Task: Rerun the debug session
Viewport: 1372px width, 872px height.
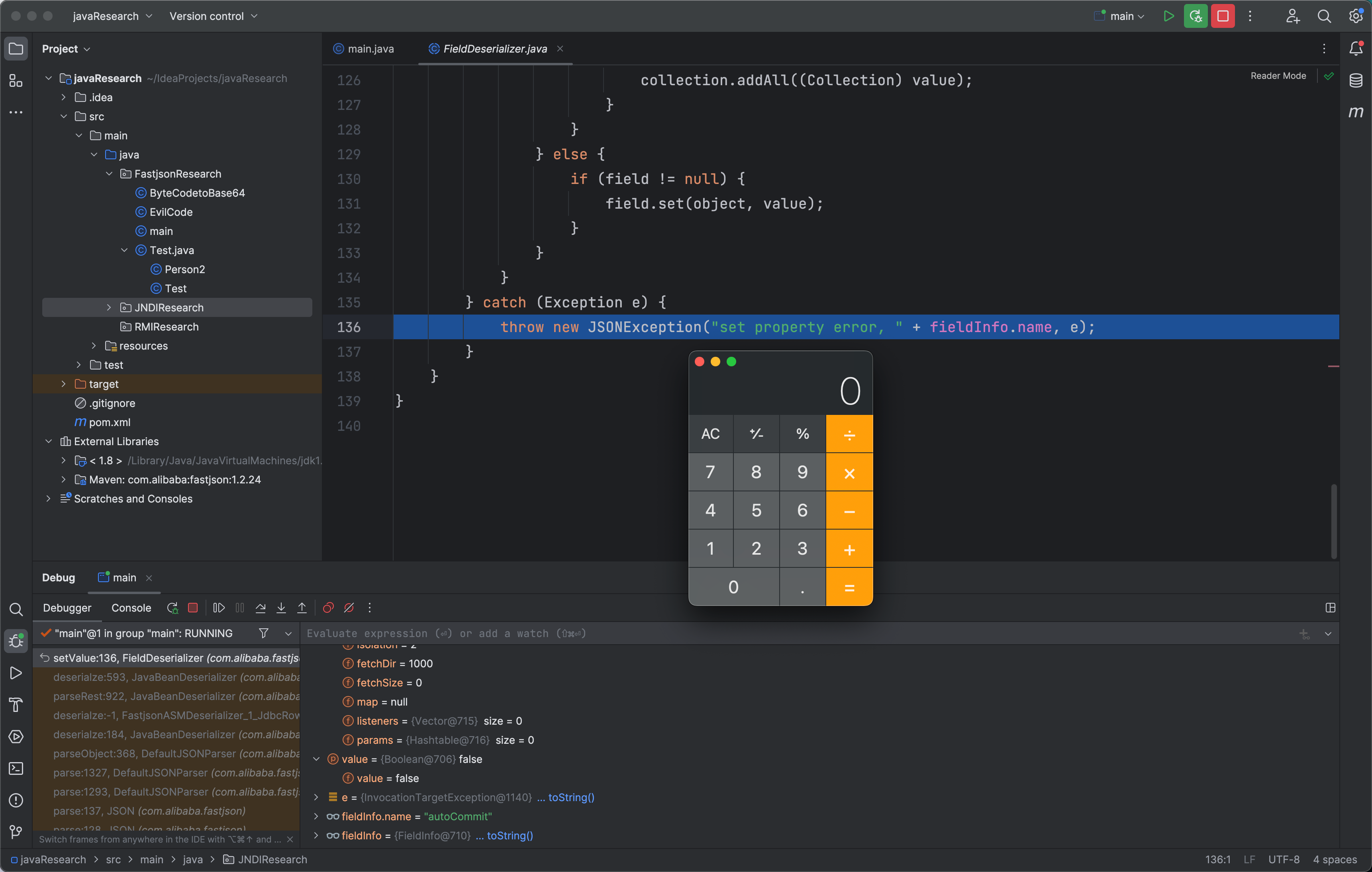Action: tap(172, 608)
